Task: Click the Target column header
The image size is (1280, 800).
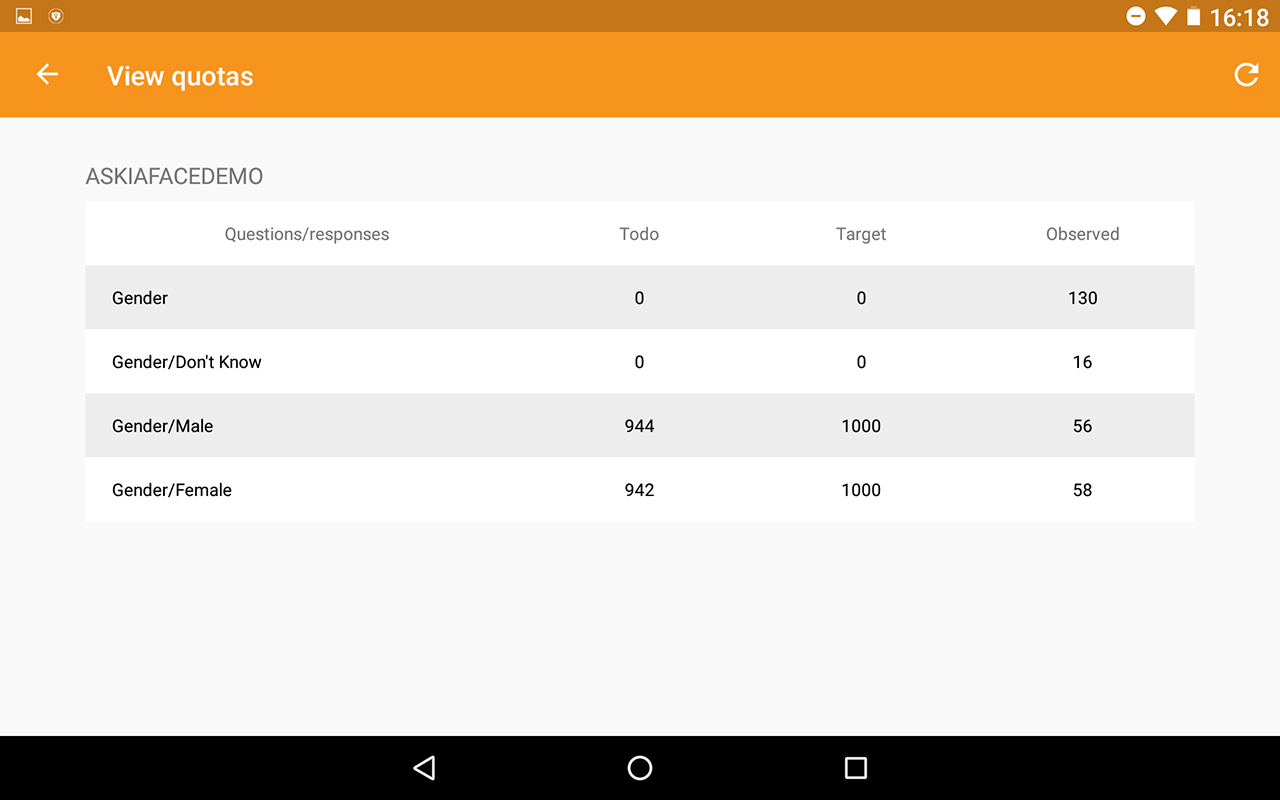Action: (x=861, y=234)
